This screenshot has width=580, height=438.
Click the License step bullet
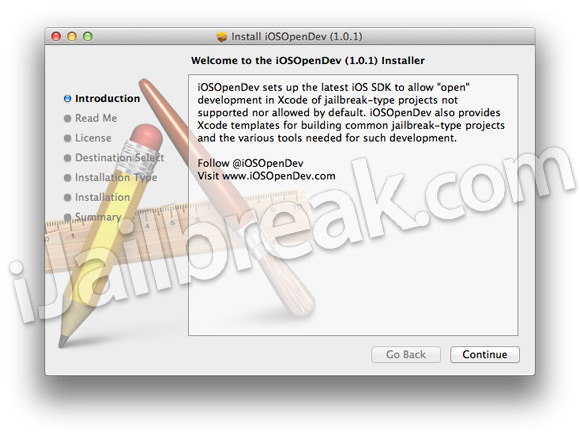[x=67, y=138]
